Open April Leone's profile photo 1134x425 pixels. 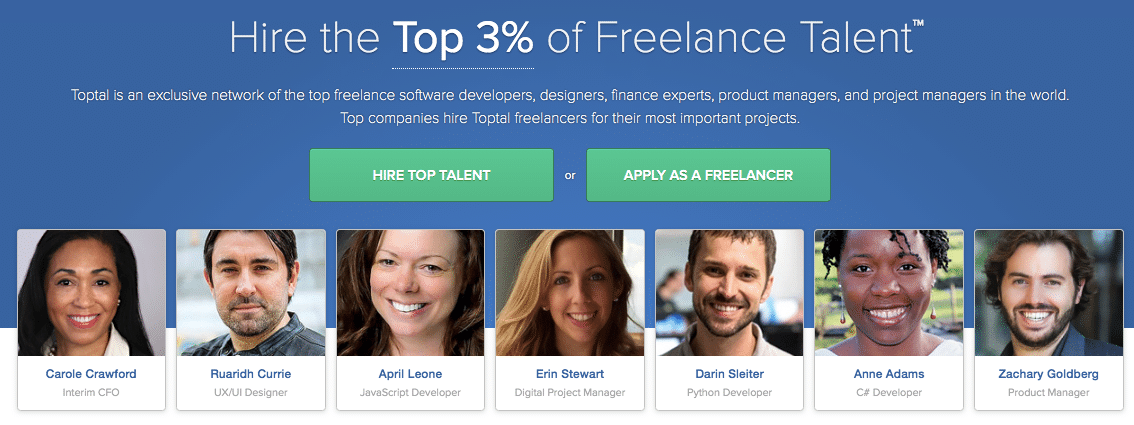410,293
